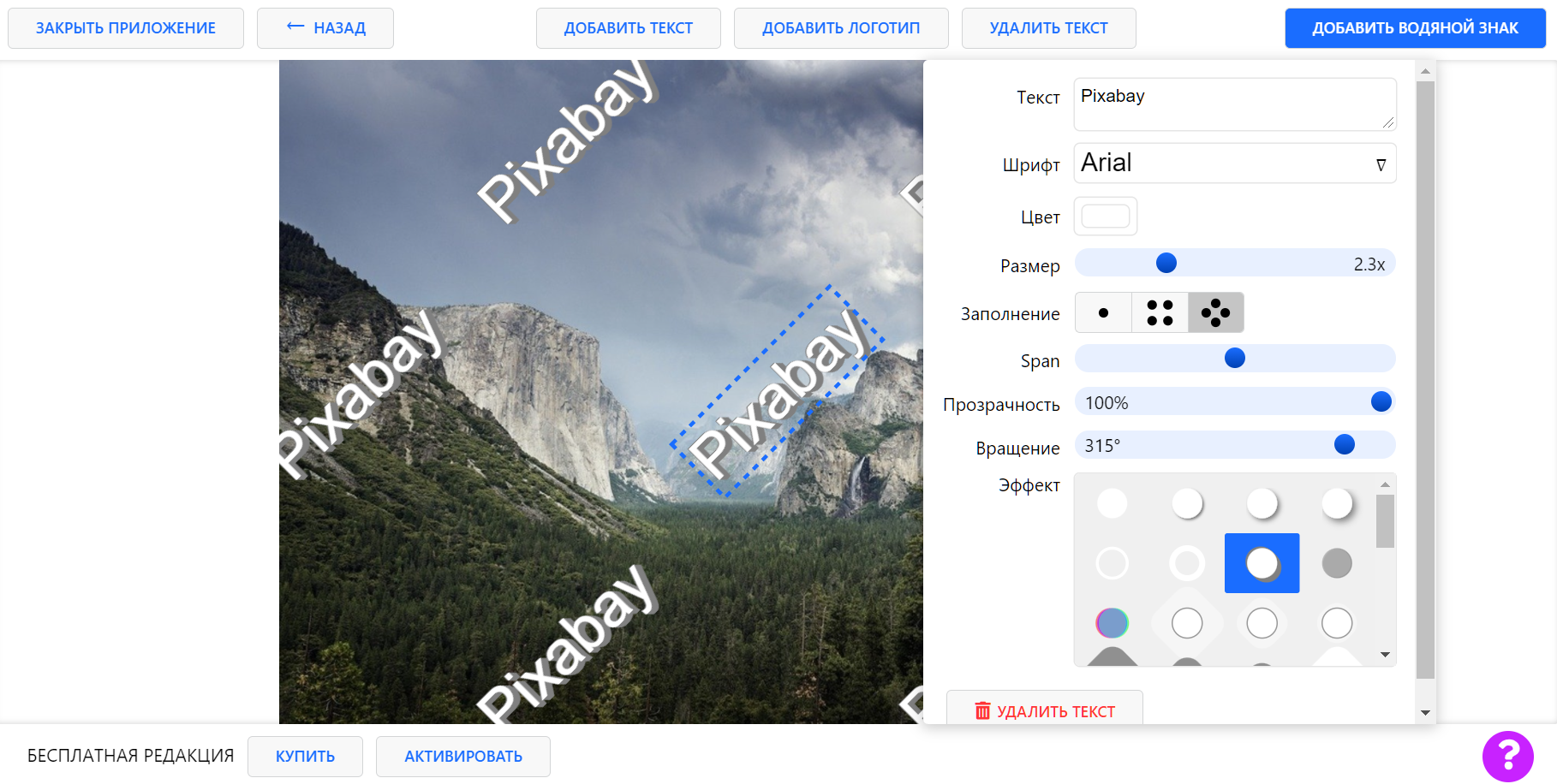This screenshot has height=784, width=1557.
Task: Click Добавить водяной знак blue button
Action: click(x=1415, y=28)
